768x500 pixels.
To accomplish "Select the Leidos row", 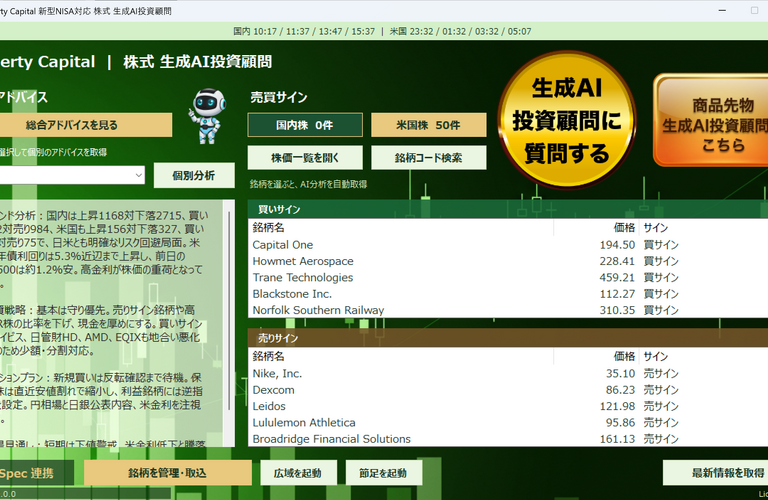I will tap(508, 406).
